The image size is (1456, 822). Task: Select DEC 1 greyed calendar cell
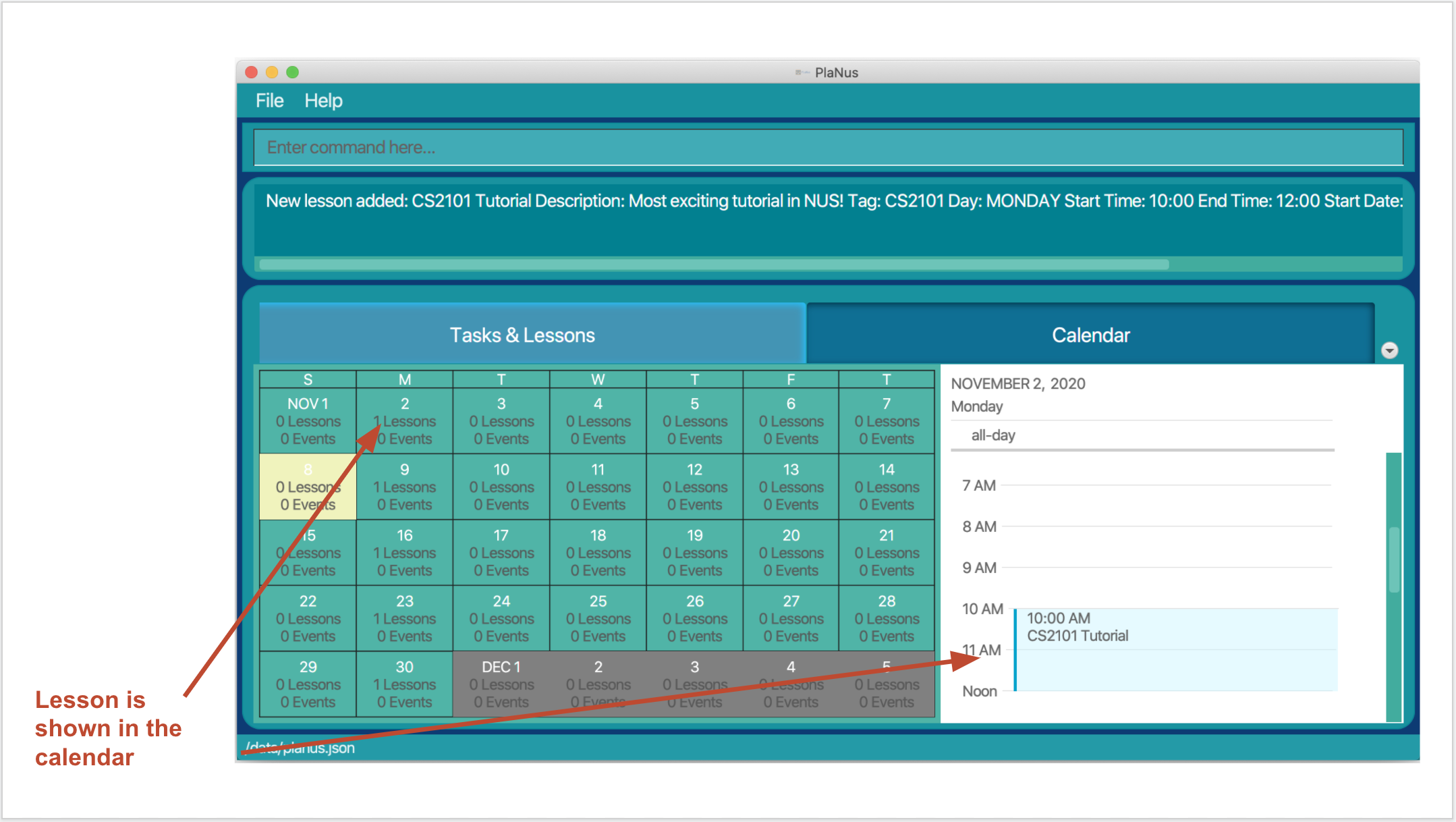[x=501, y=684]
